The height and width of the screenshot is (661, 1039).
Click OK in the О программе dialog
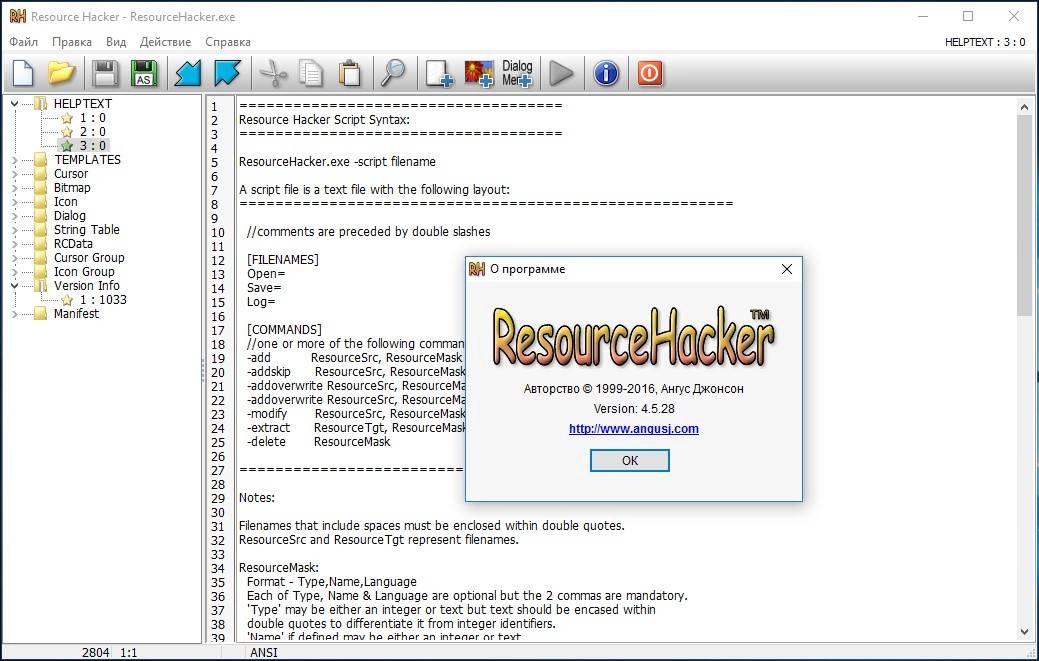pos(629,460)
